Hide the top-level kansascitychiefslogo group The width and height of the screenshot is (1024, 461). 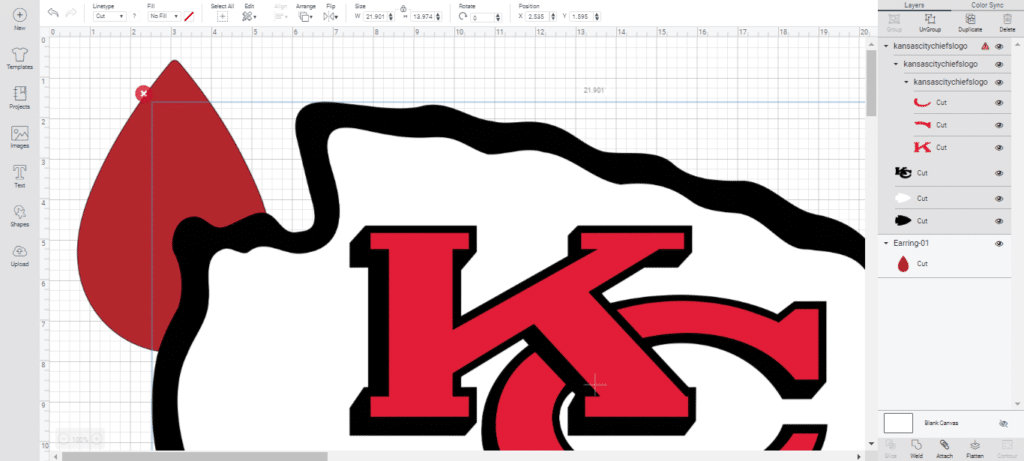click(x=999, y=46)
